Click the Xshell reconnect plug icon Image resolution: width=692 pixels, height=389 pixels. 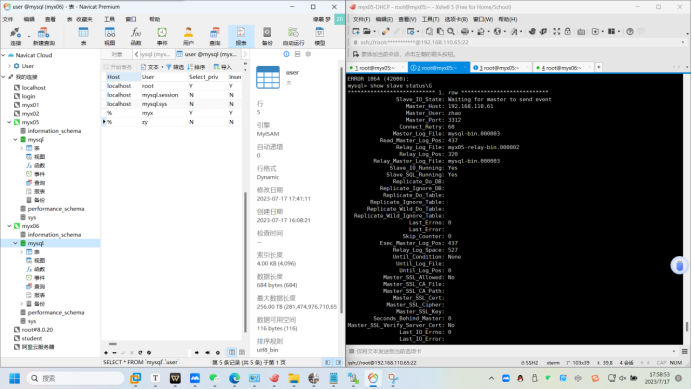coord(386,31)
